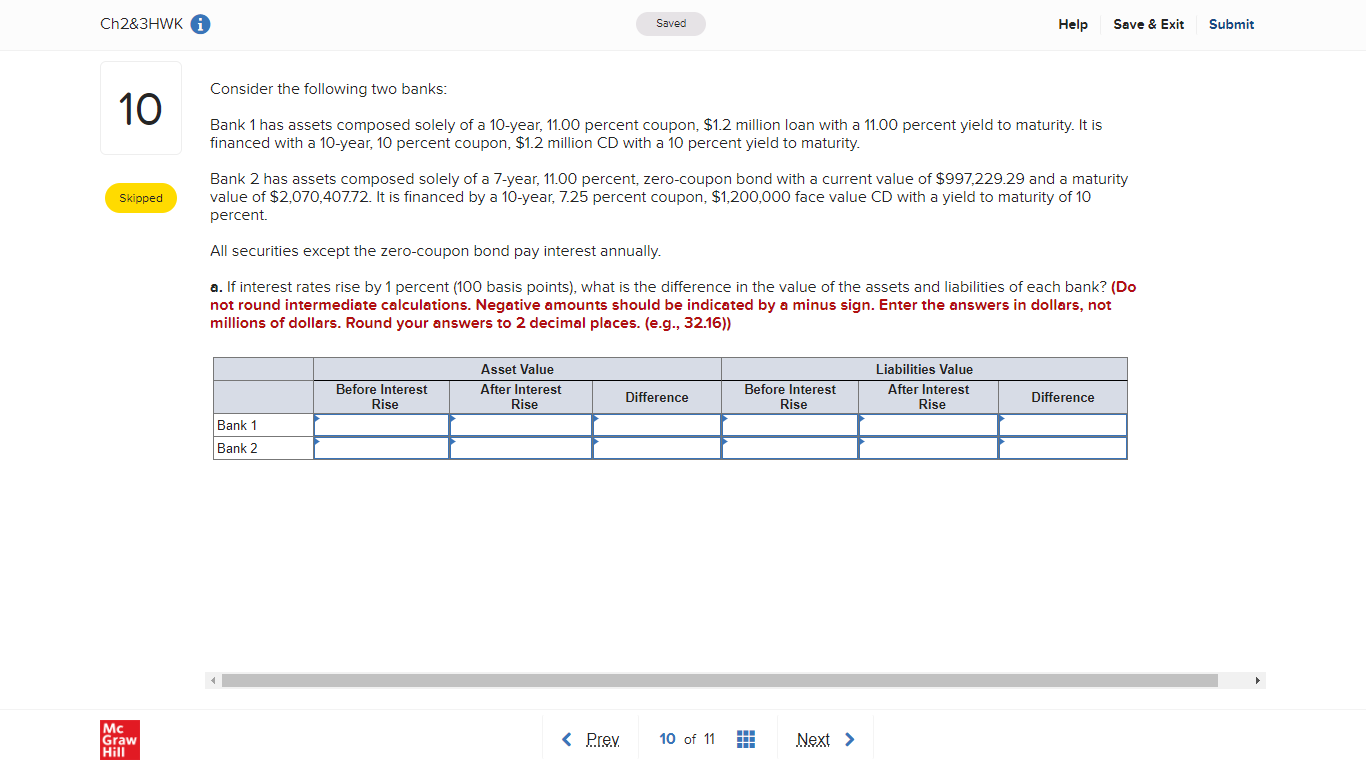Open the Help menu
Image resolution: width=1366 pixels, height=768 pixels.
coord(1072,24)
